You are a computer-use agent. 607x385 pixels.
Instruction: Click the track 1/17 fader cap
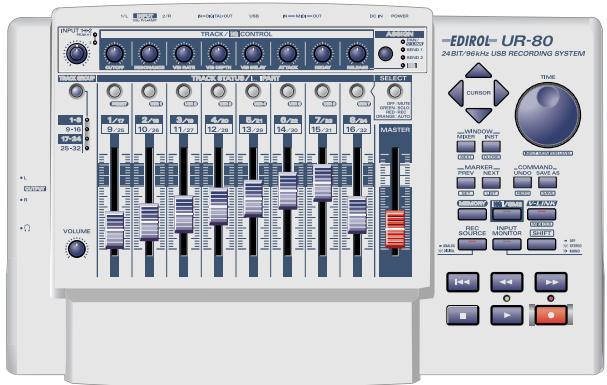click(x=115, y=230)
